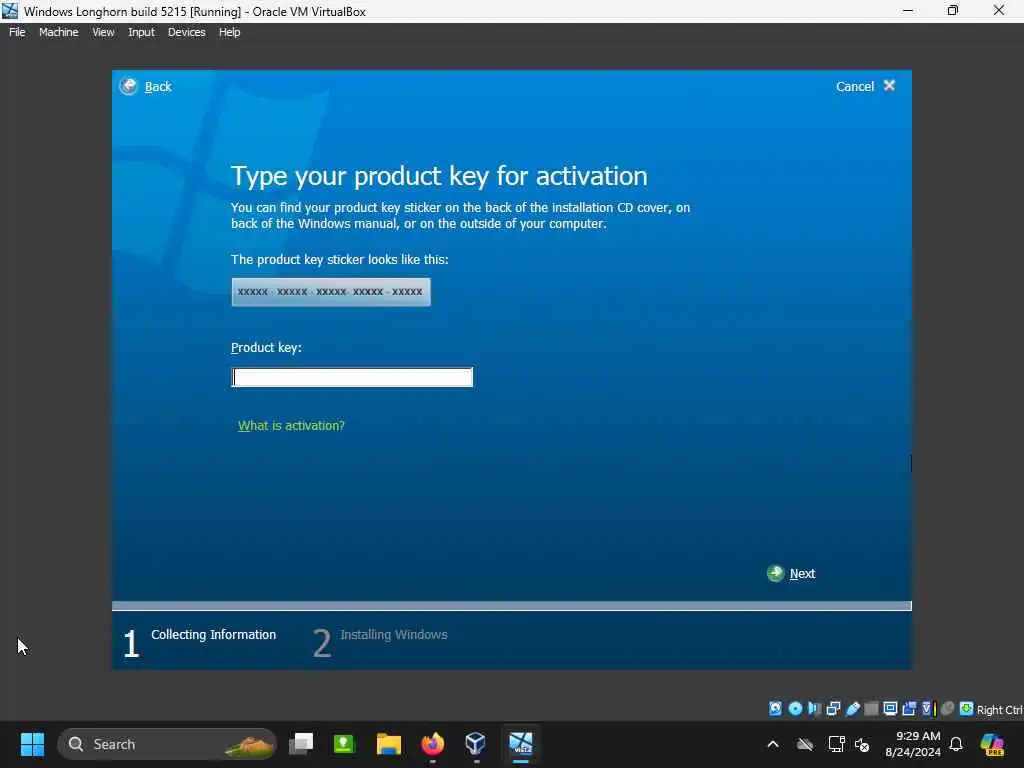This screenshot has width=1024, height=768.
Task: Click the Back arrow icon in setup
Action: [129, 86]
